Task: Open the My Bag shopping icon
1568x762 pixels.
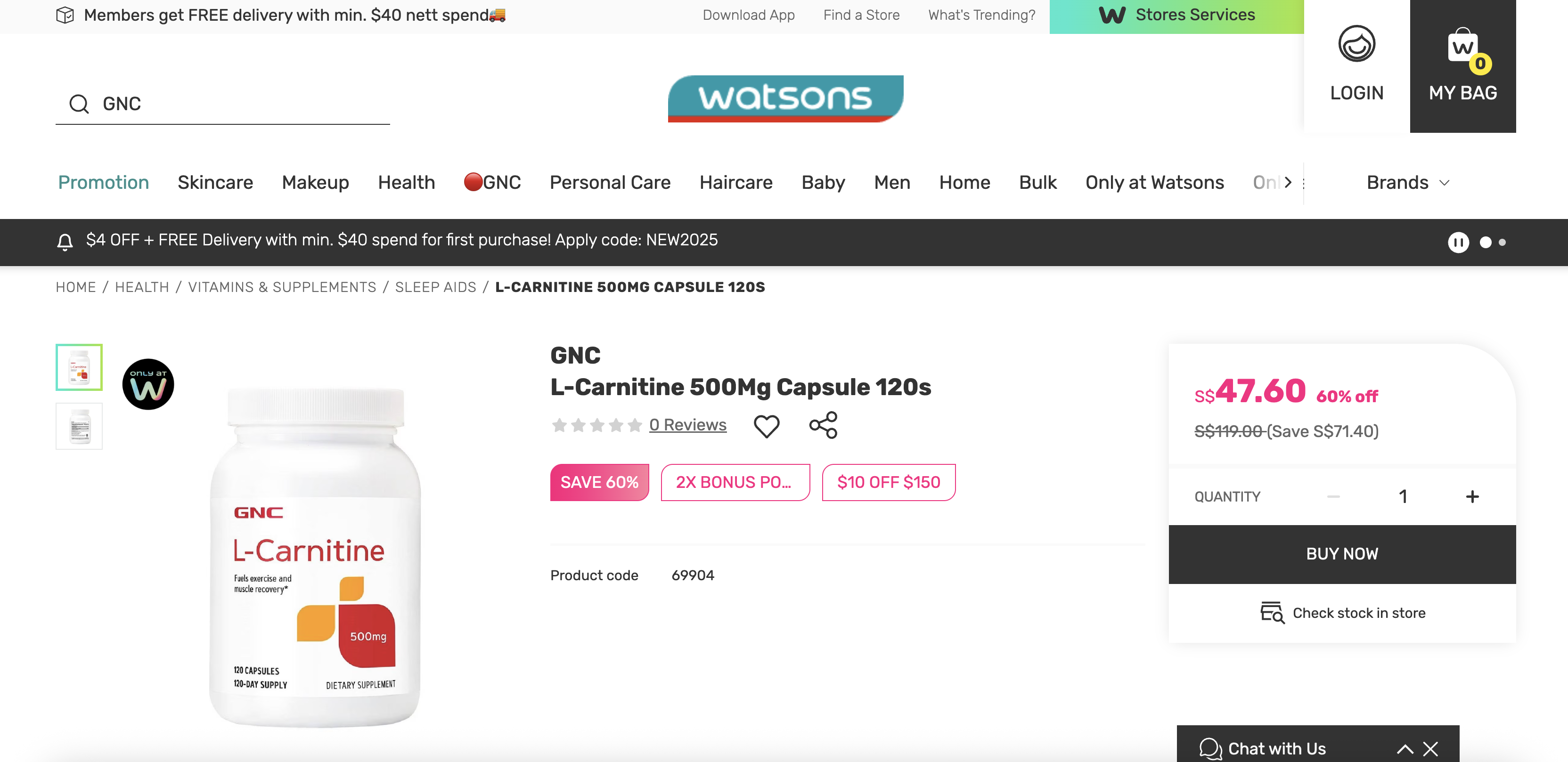Action: click(1462, 49)
